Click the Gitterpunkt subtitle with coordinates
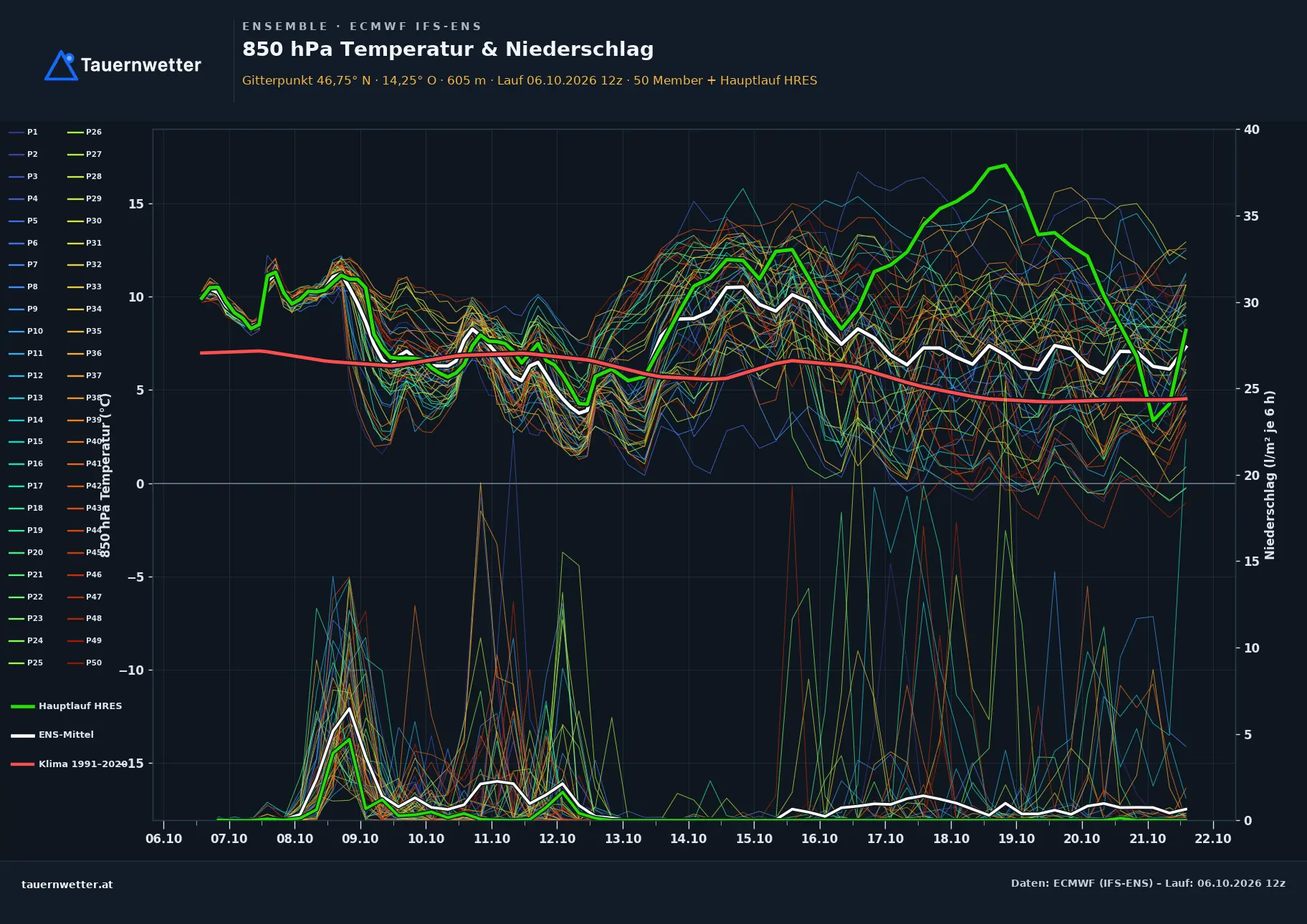Viewport: 1307px width, 924px height. [530, 80]
